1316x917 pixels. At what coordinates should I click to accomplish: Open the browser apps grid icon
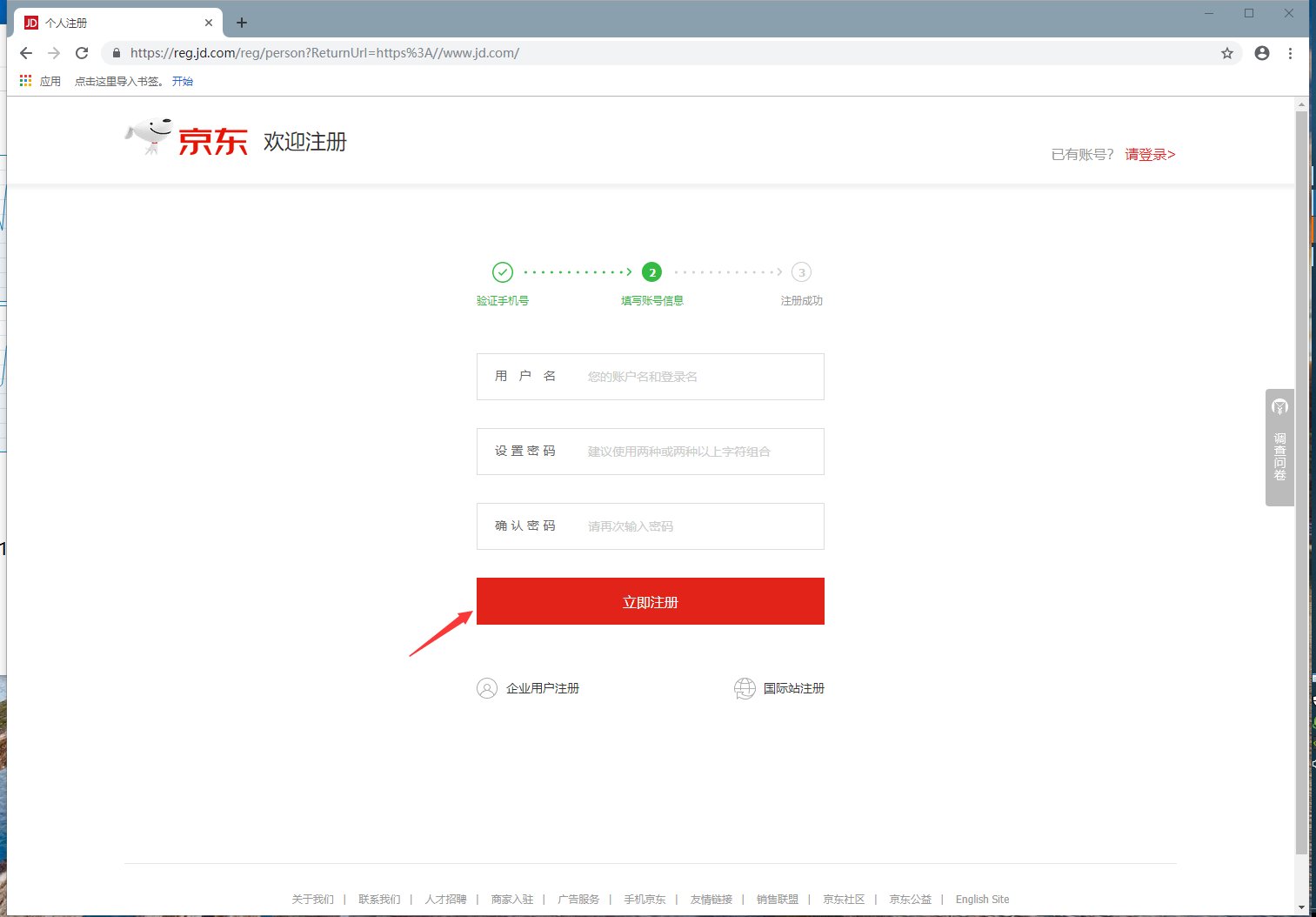pos(24,80)
